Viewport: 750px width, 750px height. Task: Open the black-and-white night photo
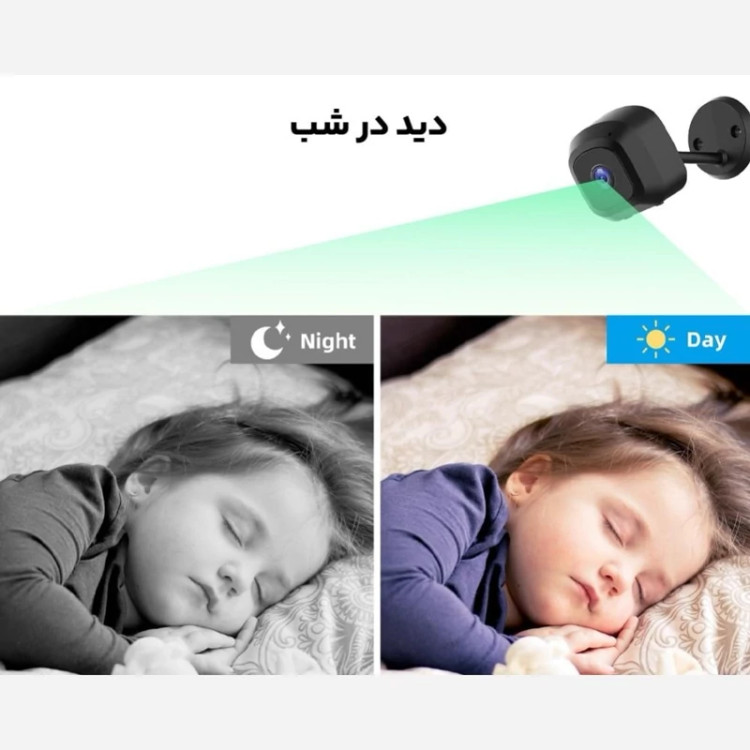point(187,495)
